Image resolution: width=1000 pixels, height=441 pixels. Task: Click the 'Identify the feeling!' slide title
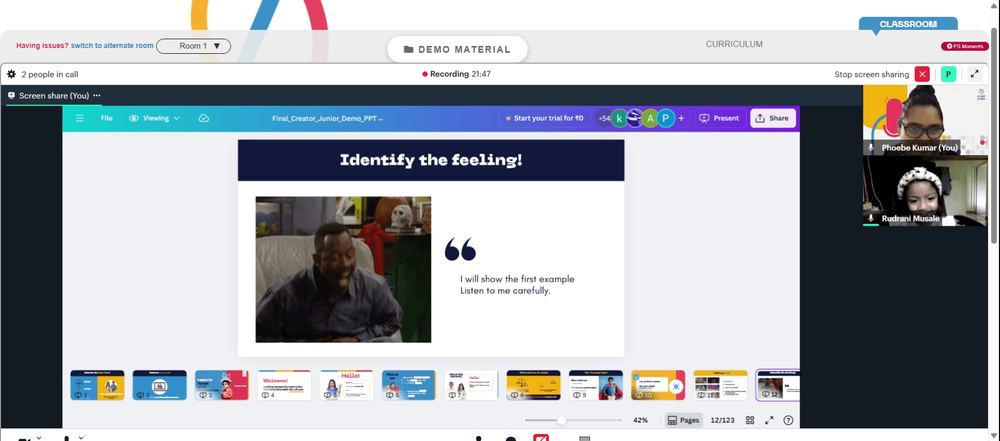pyautogui.click(x=431, y=160)
